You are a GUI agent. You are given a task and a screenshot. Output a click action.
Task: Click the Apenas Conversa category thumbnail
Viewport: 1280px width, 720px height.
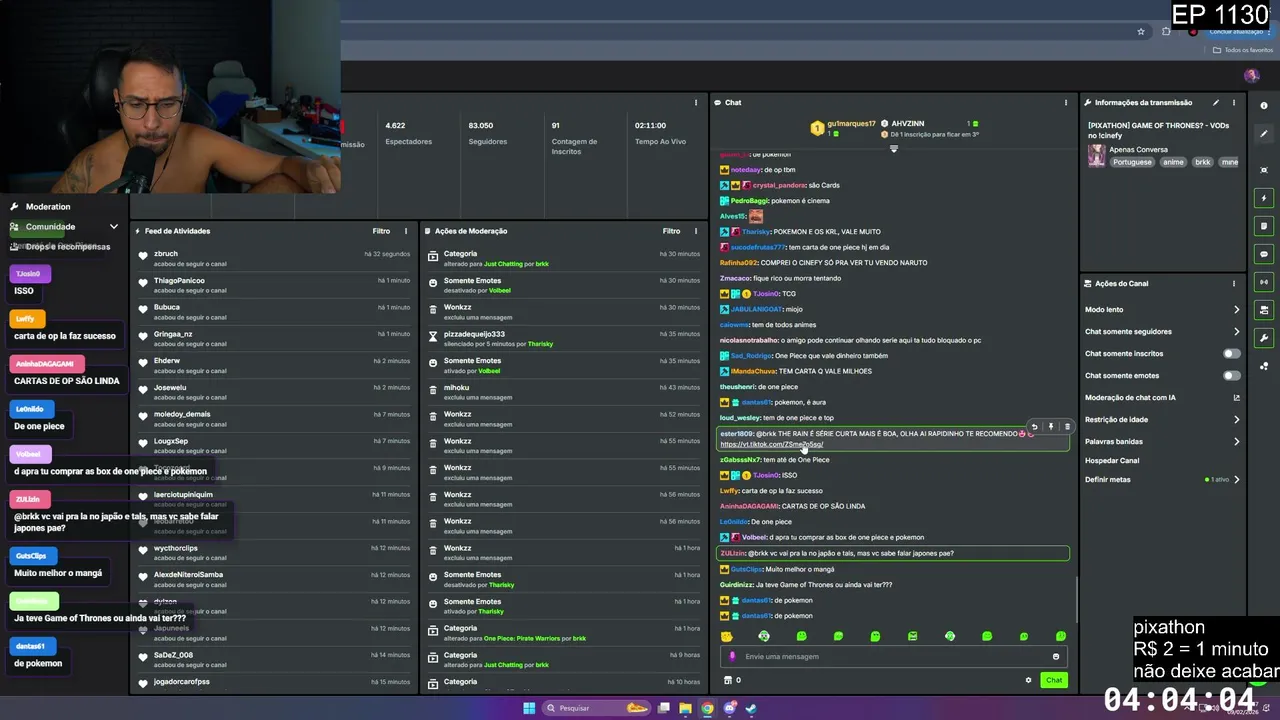[1097, 155]
